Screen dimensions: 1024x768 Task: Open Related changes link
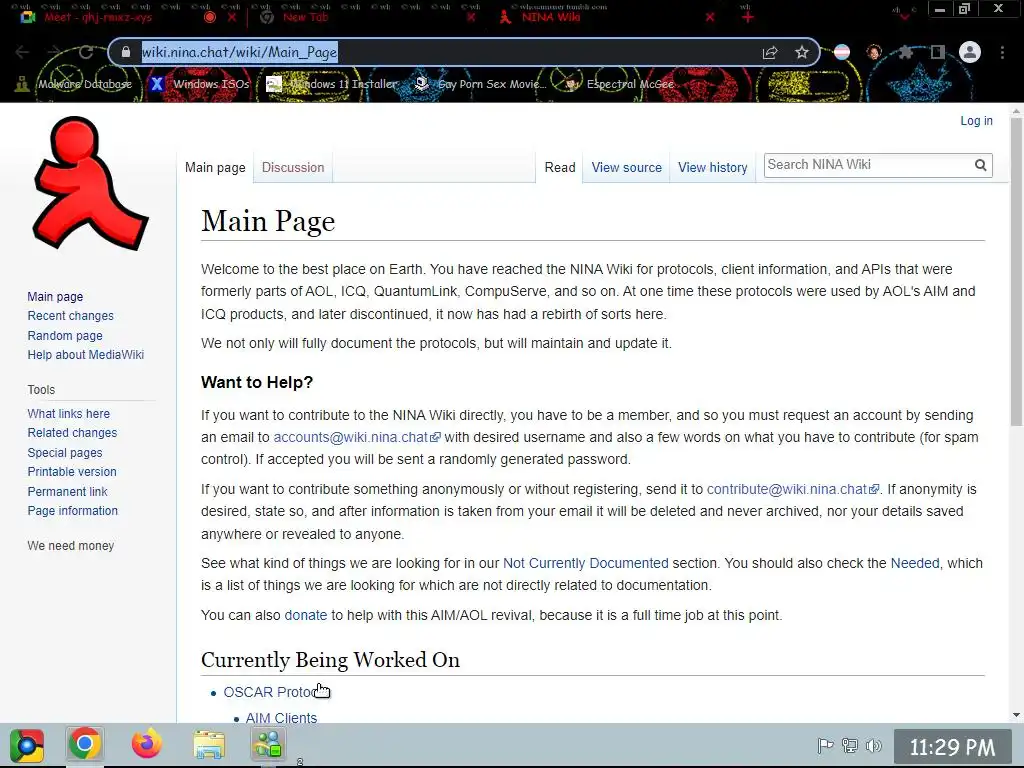[x=72, y=433]
